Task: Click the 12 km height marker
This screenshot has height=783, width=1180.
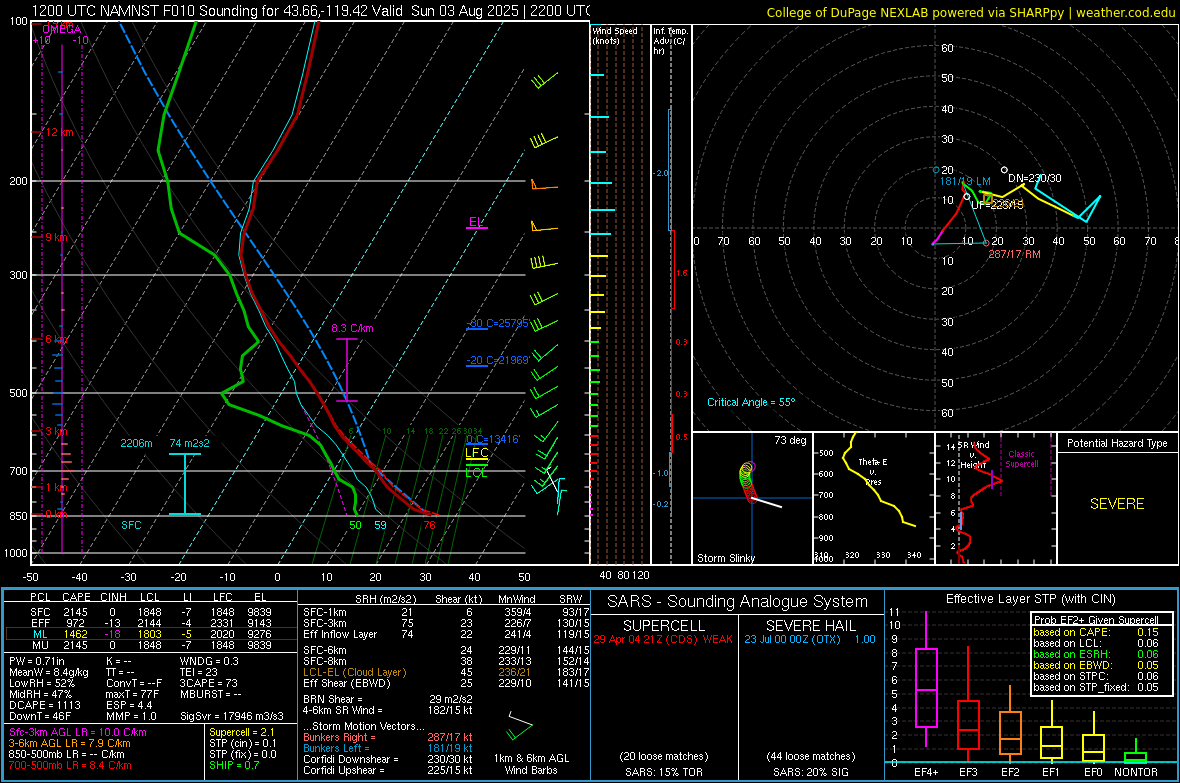Action: pos(60,133)
